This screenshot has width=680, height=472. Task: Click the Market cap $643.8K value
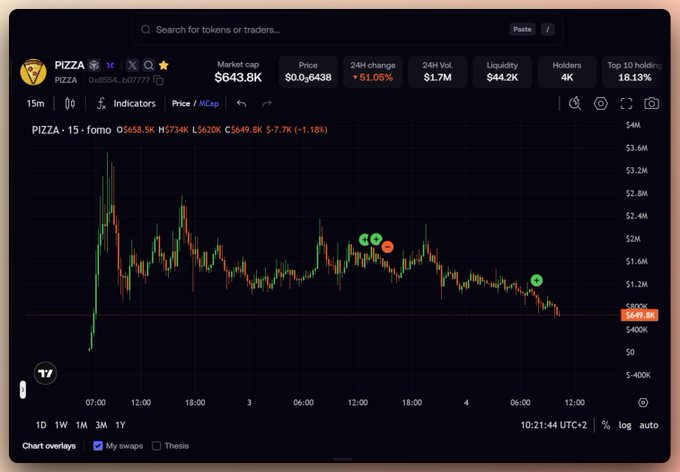[238, 78]
